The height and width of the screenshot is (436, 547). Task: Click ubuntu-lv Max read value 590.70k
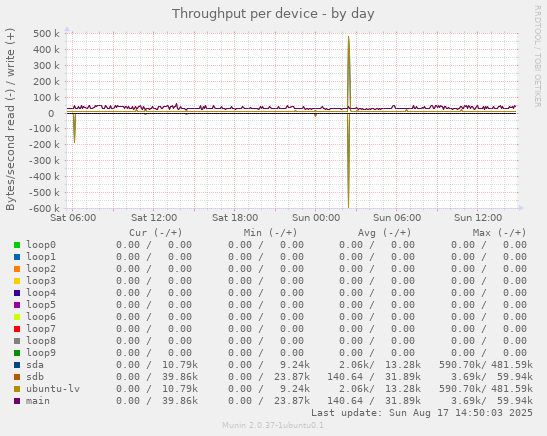(x=460, y=389)
